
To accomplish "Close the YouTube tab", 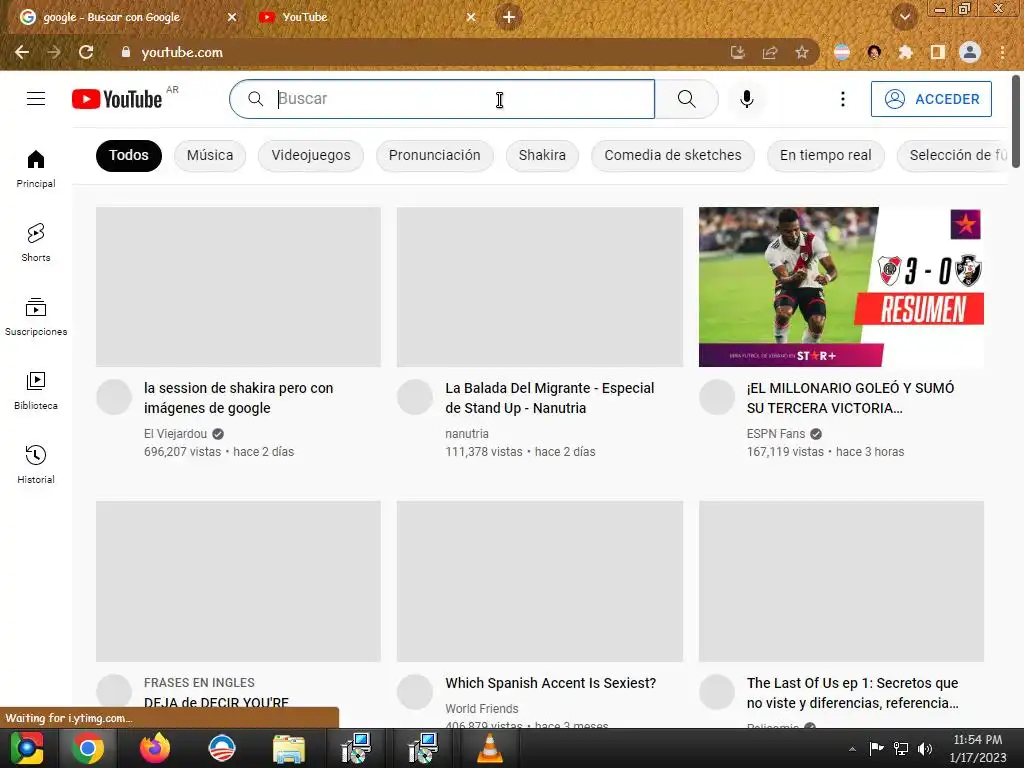I will pyautogui.click(x=471, y=17).
